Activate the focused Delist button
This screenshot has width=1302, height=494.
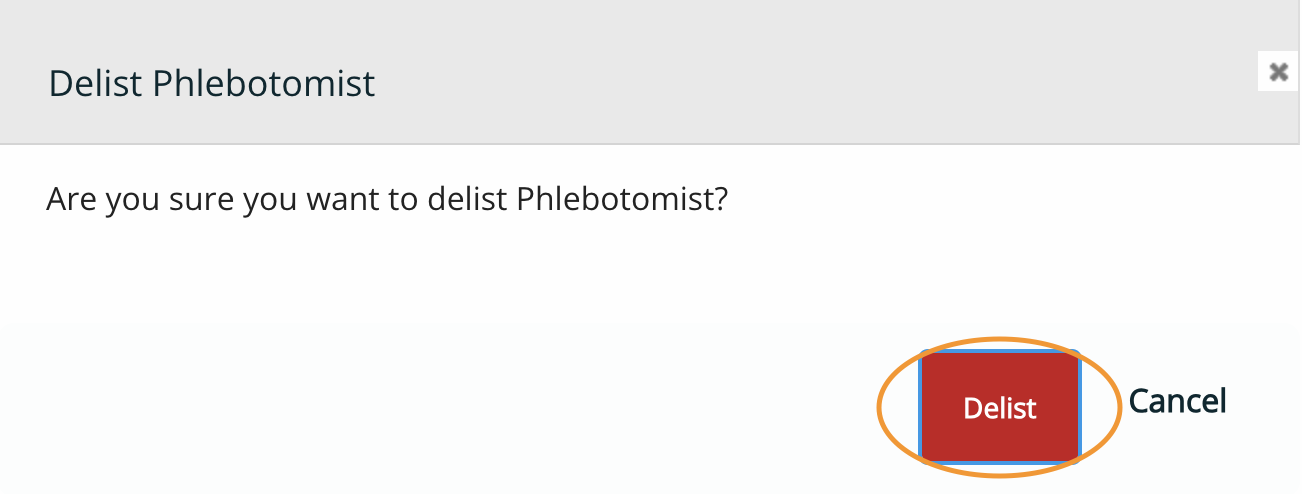click(x=999, y=407)
